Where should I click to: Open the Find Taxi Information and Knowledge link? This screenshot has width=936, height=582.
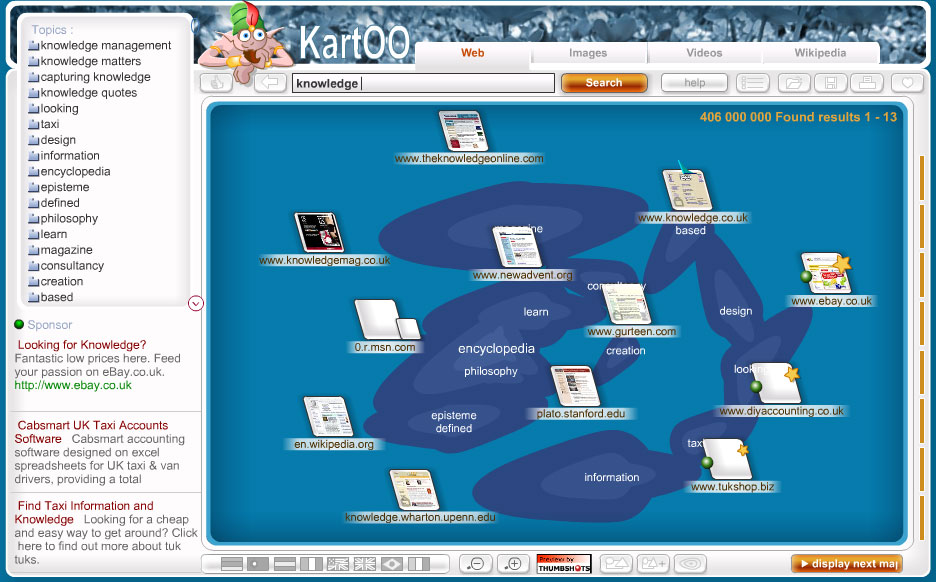84,512
